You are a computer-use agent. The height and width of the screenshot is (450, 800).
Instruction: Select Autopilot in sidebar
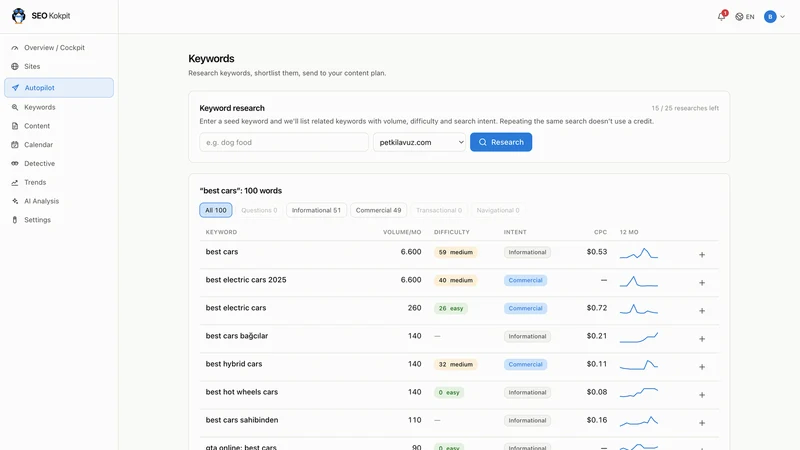[59, 88]
